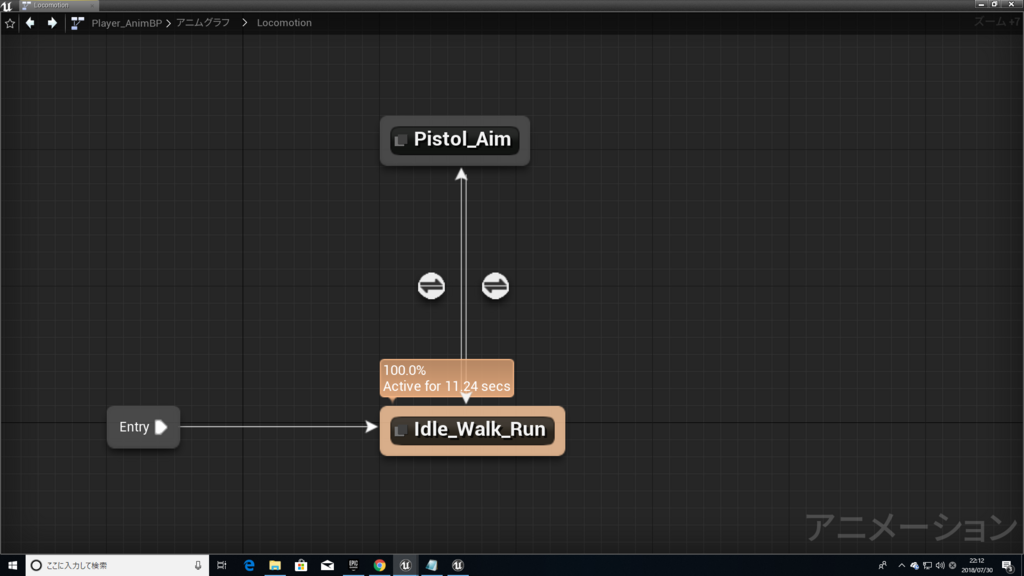Click the Pistol_Aim node's state icon
The width and height of the screenshot is (1024, 576).
[401, 140]
